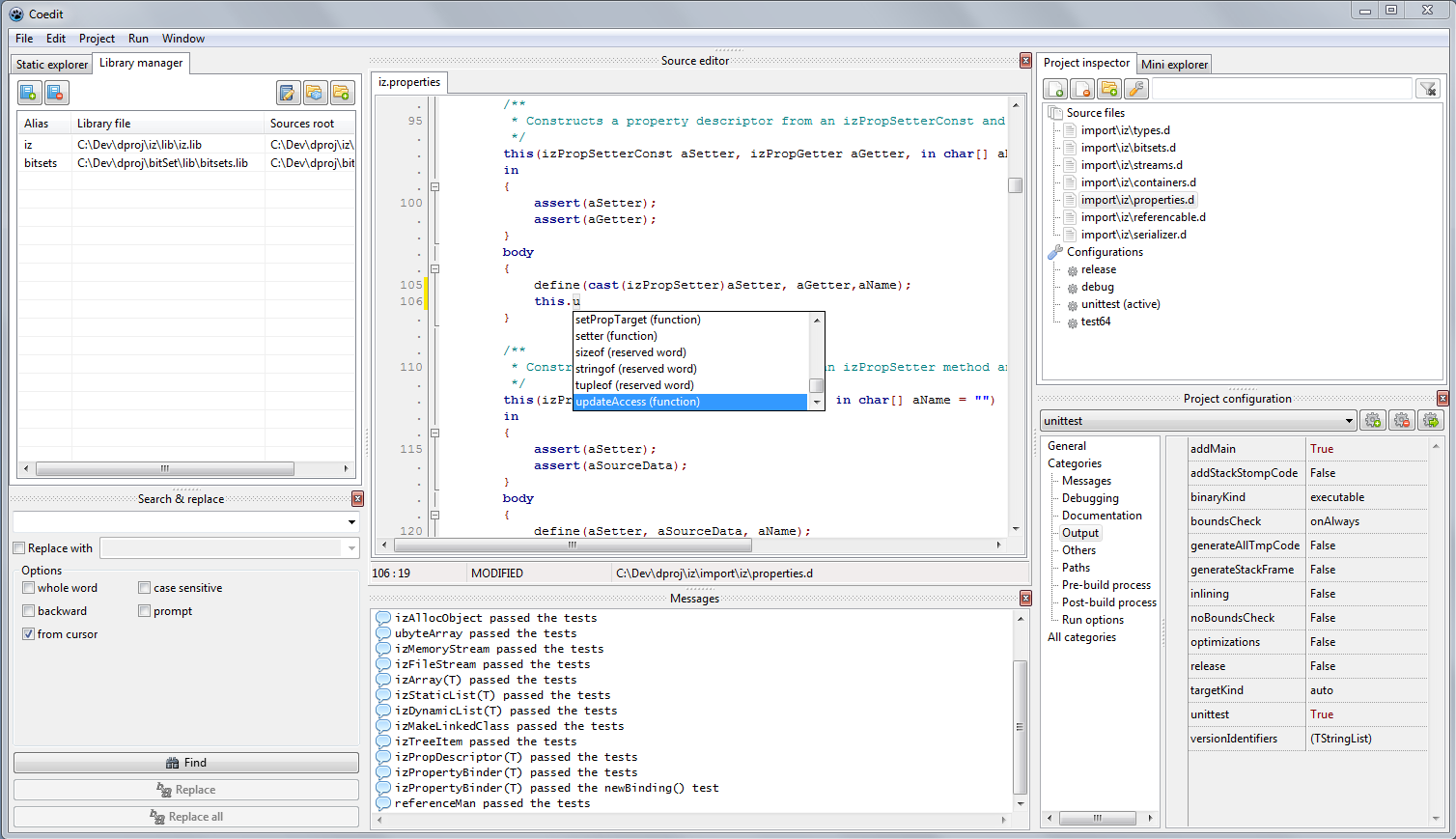Viewport: 1456px width, 839px height.
Task: Add a new library entry
Action: (x=28, y=92)
